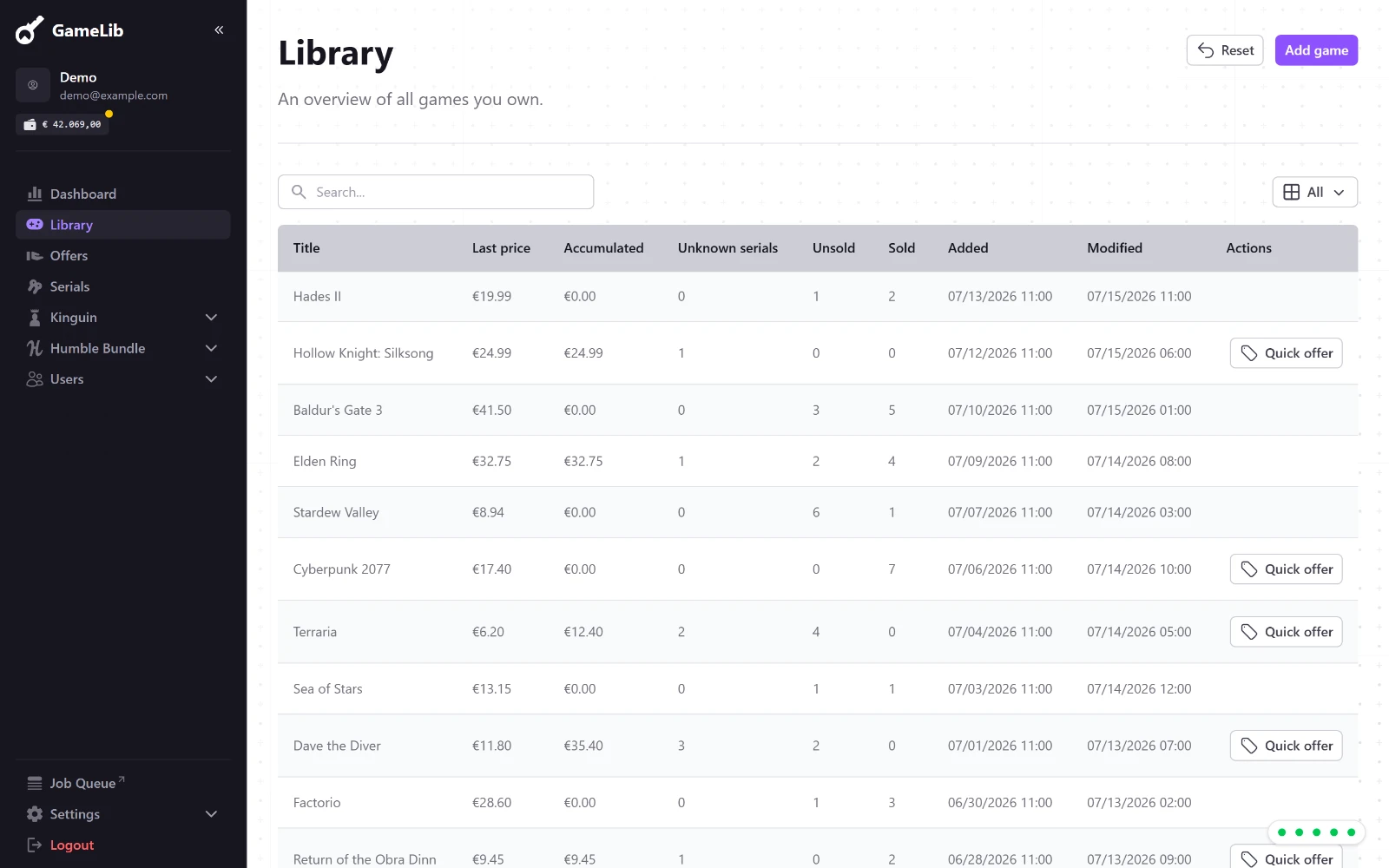
Task: Sort by the Accumulated column header
Action: click(603, 248)
